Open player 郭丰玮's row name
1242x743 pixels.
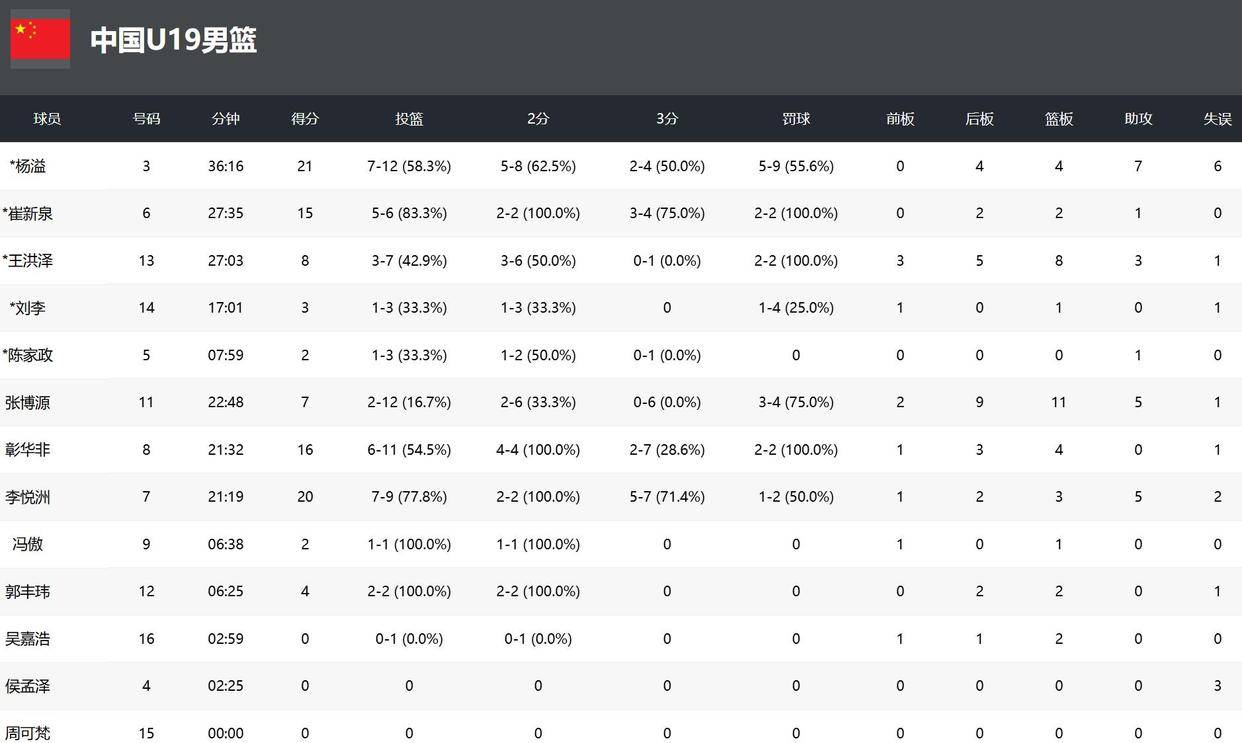tap(28, 592)
